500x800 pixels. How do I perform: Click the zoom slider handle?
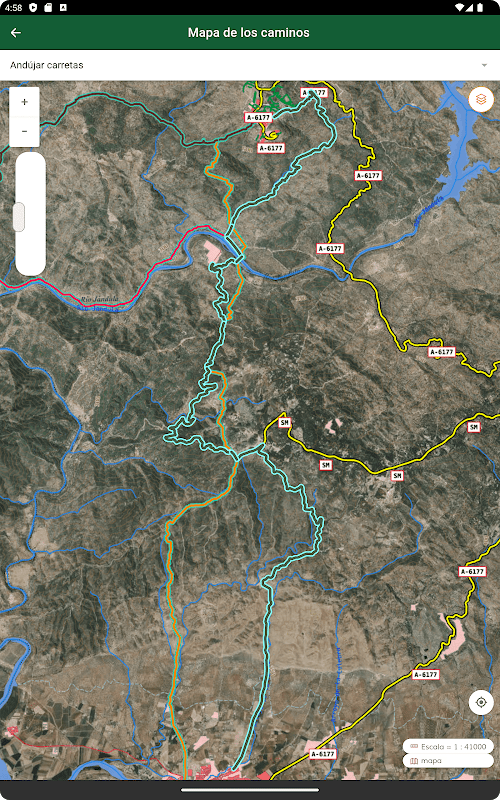19,217
